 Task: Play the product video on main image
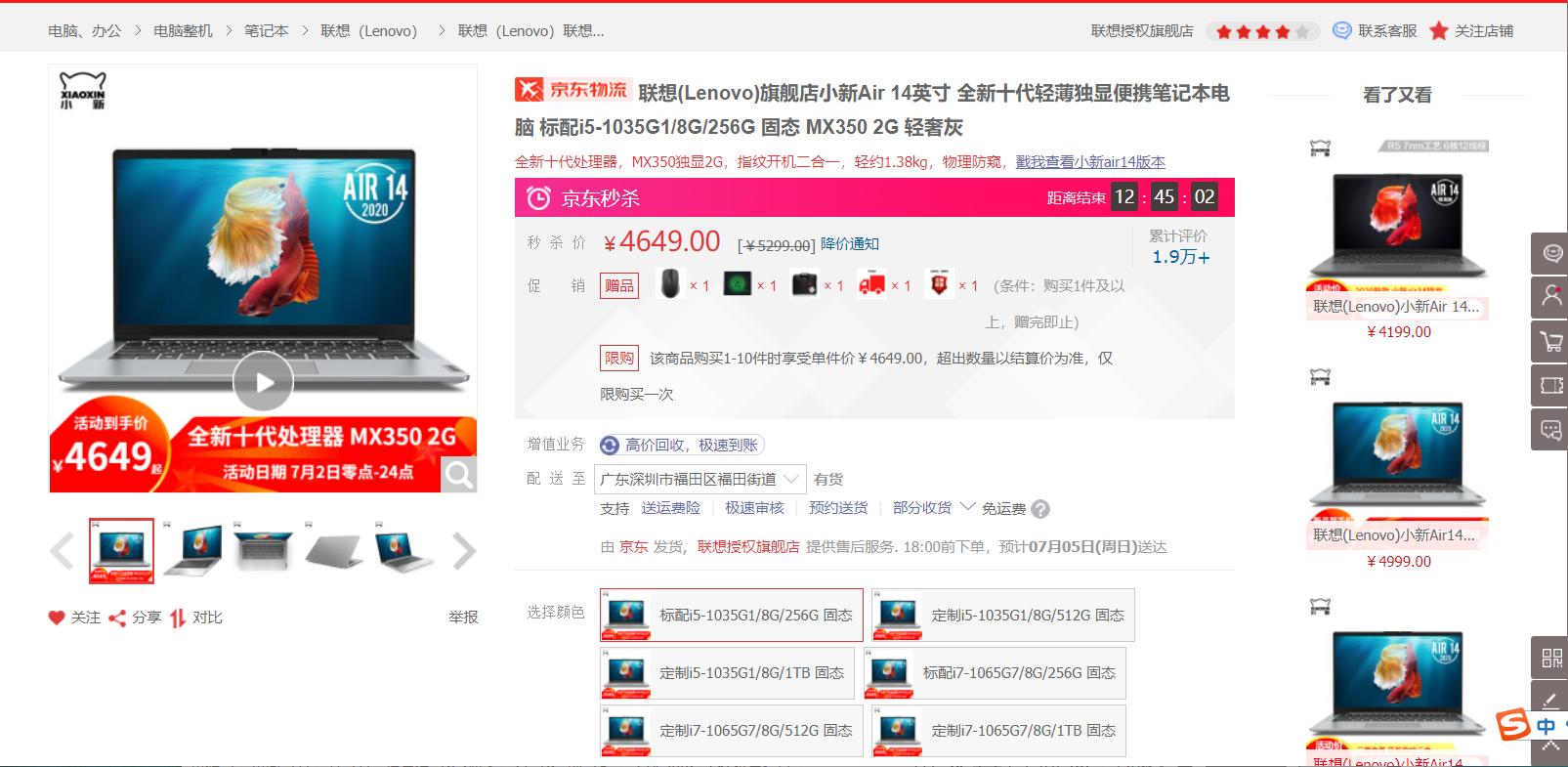[x=263, y=382]
